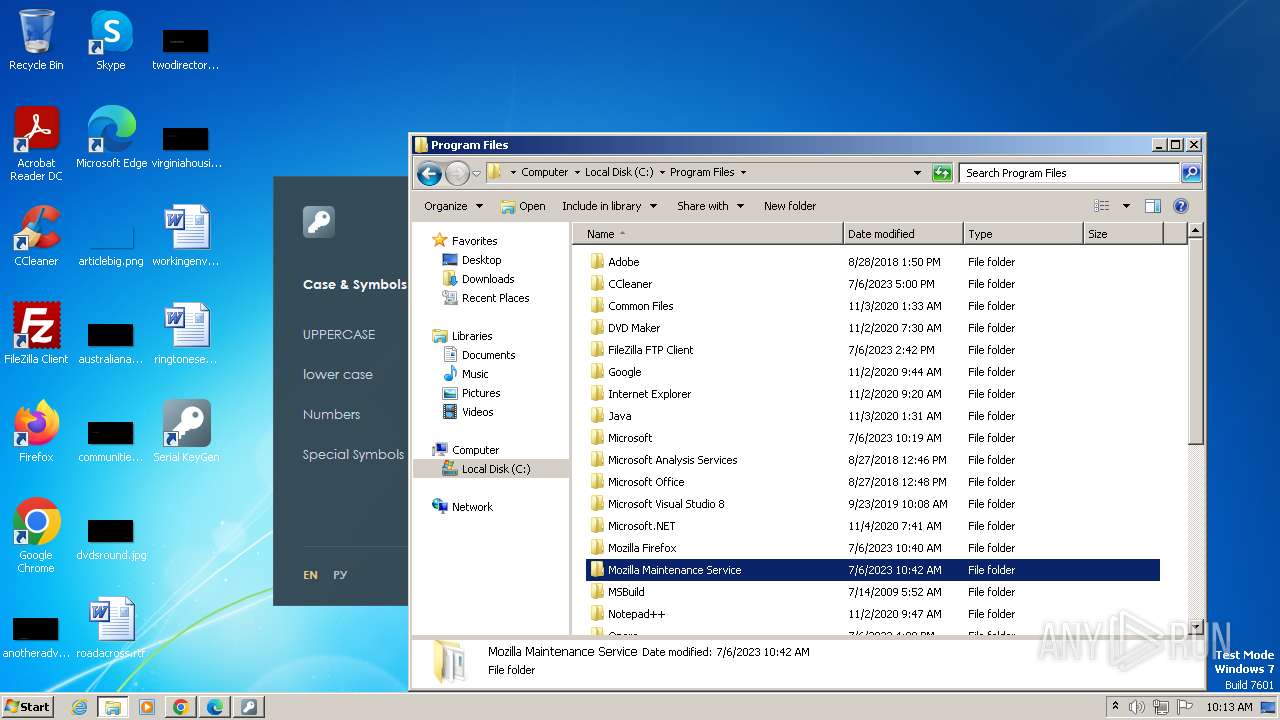Toggle UPPERCASE option in Serial KeyGen
Viewport: 1280px width, 720px height.
pyautogui.click(x=339, y=335)
